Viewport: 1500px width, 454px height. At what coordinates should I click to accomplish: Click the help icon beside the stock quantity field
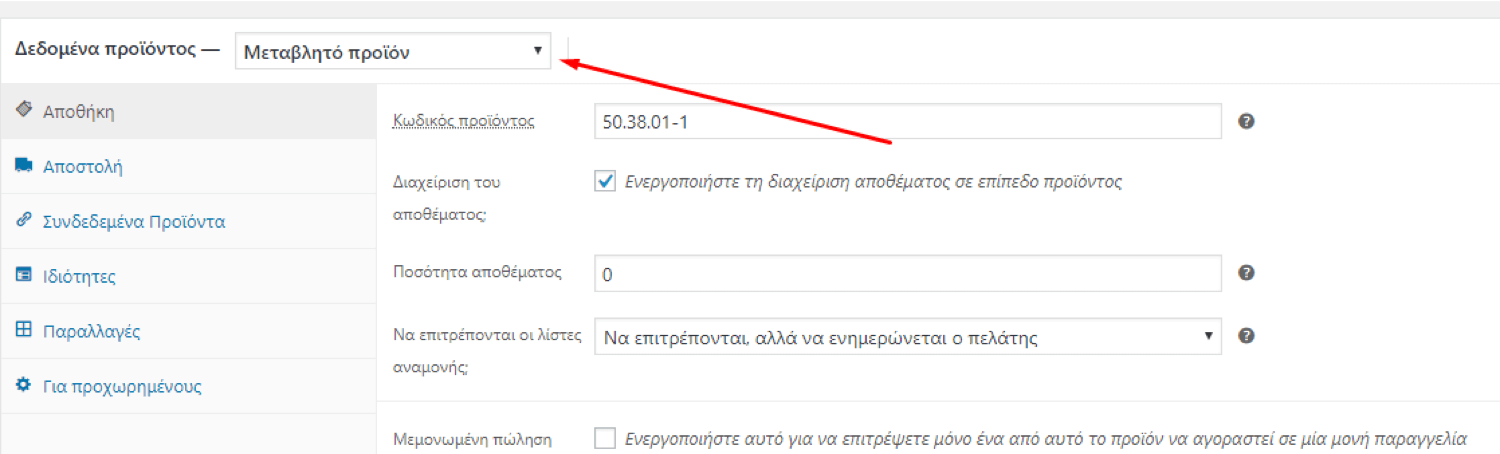tap(1246, 273)
